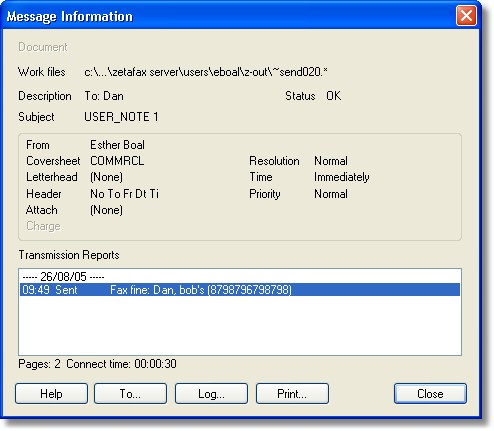
Task: Click the To: Dan description value
Action: tap(104, 96)
